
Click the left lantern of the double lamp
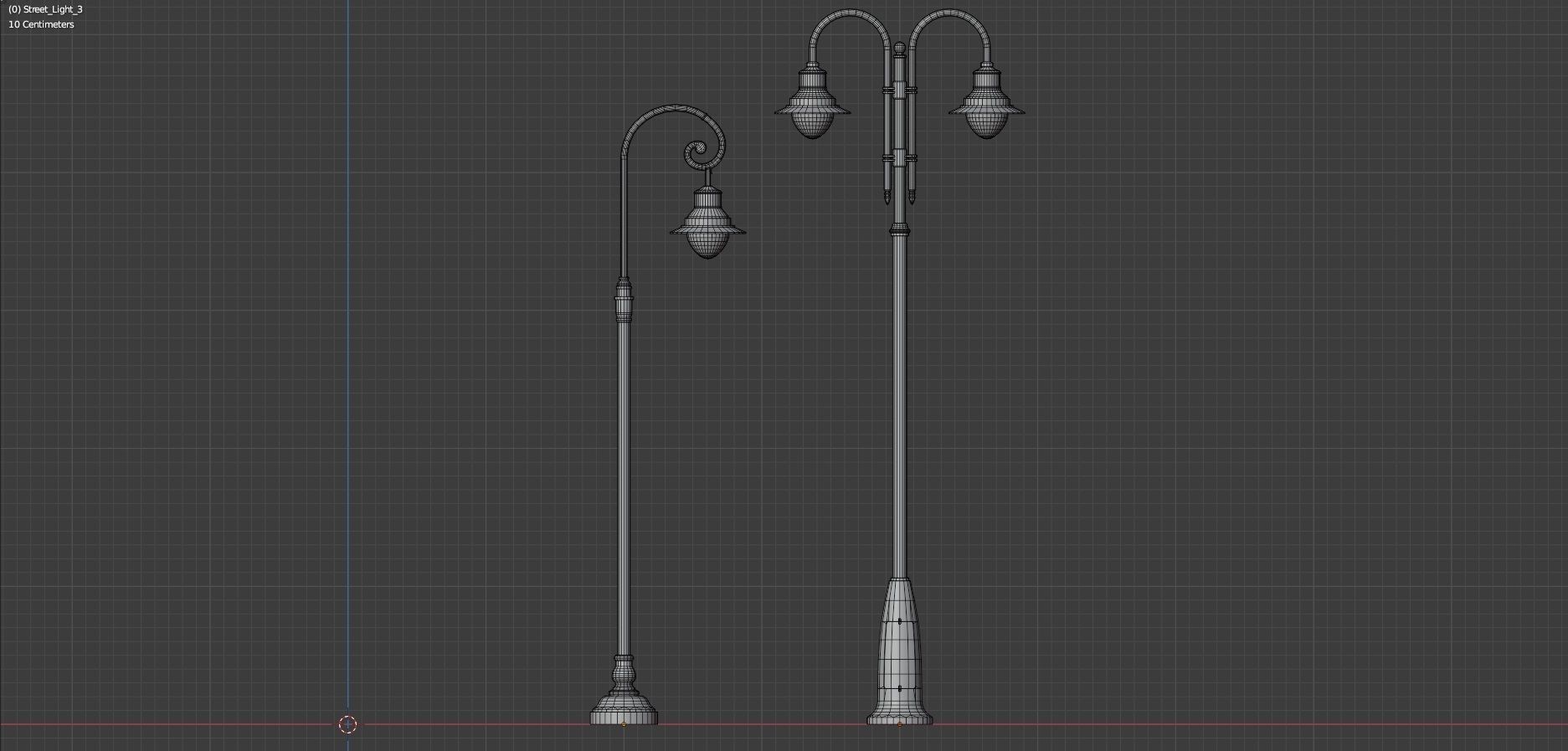pos(812,100)
